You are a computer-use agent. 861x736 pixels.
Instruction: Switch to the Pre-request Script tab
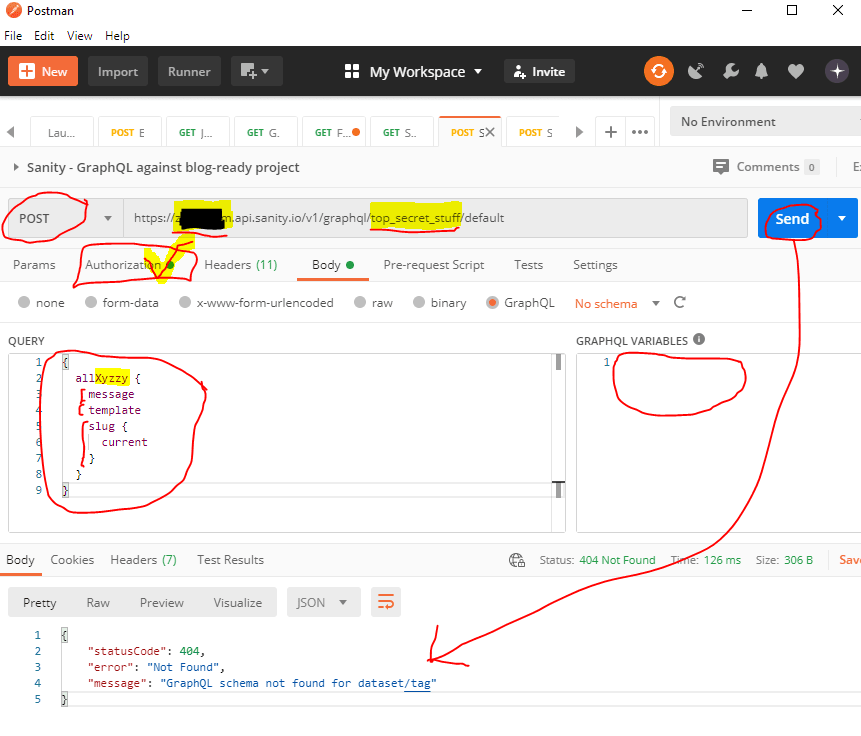(x=434, y=265)
